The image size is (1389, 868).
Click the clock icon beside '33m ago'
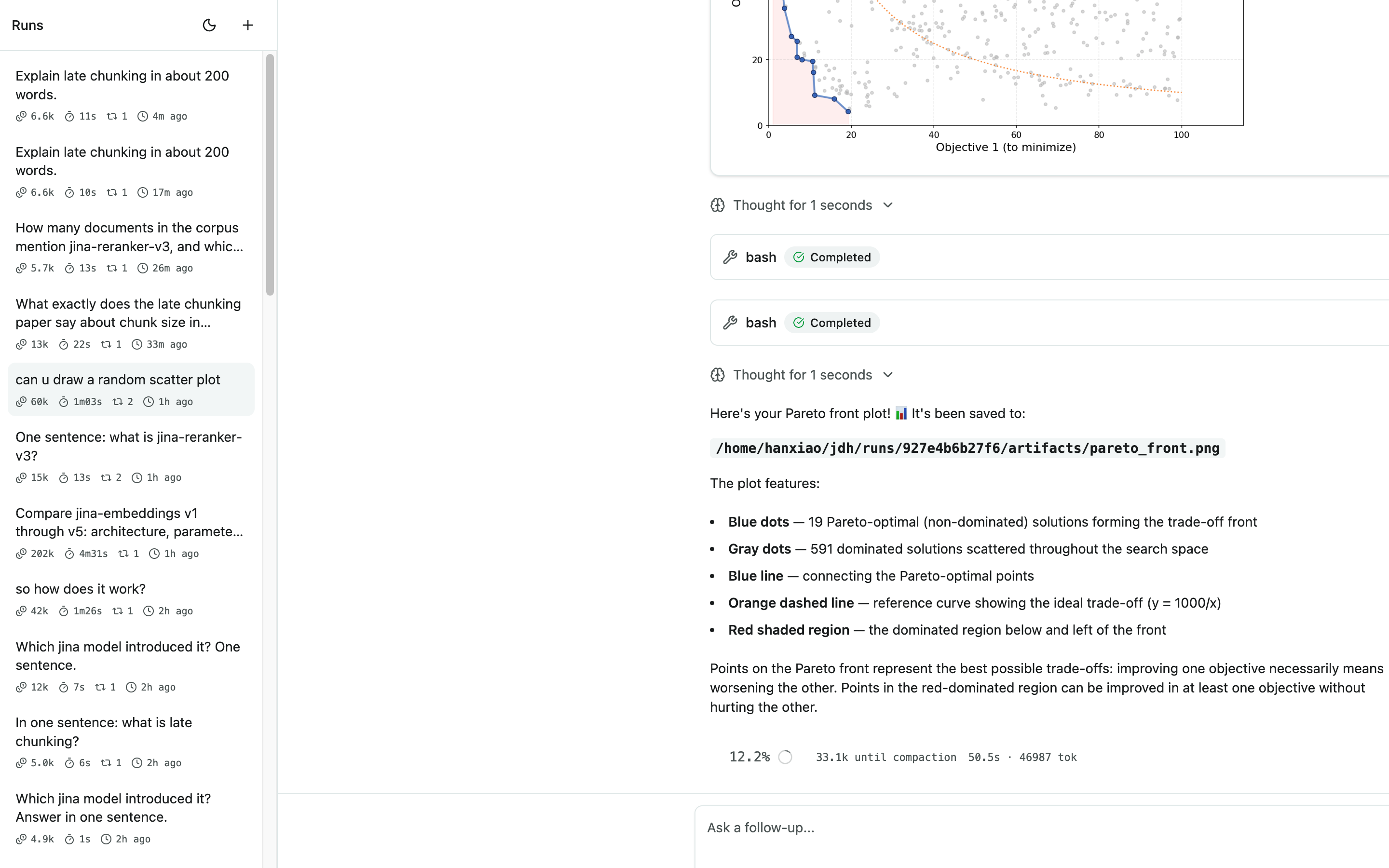137,344
